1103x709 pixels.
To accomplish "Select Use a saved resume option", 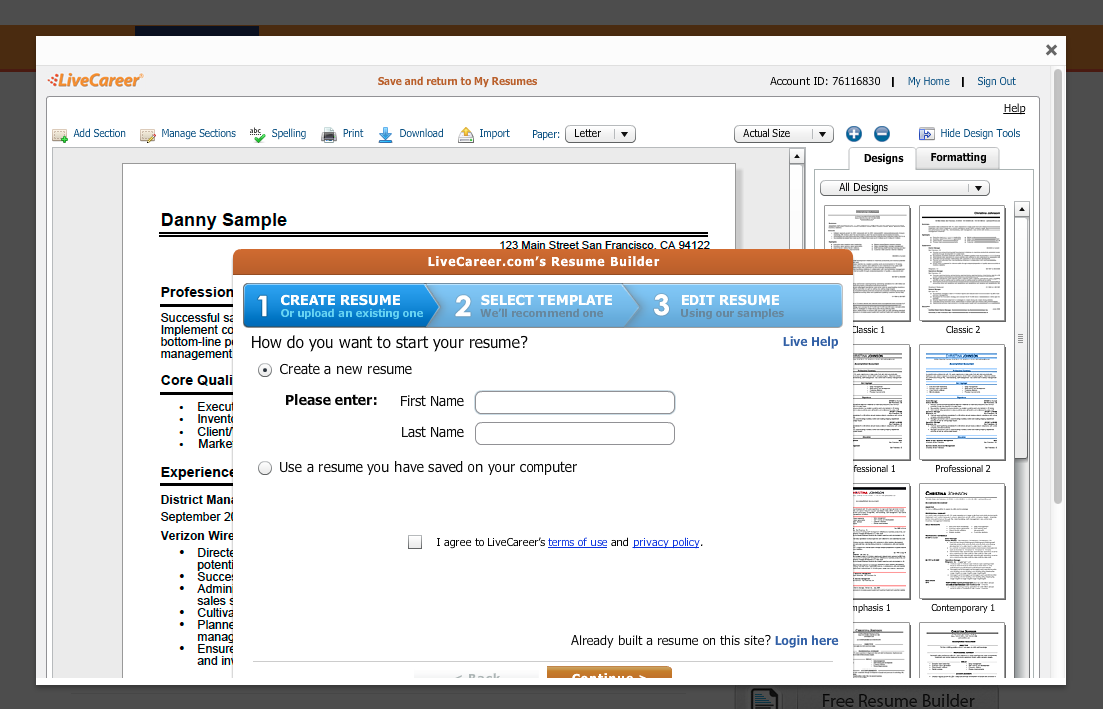I will (264, 468).
